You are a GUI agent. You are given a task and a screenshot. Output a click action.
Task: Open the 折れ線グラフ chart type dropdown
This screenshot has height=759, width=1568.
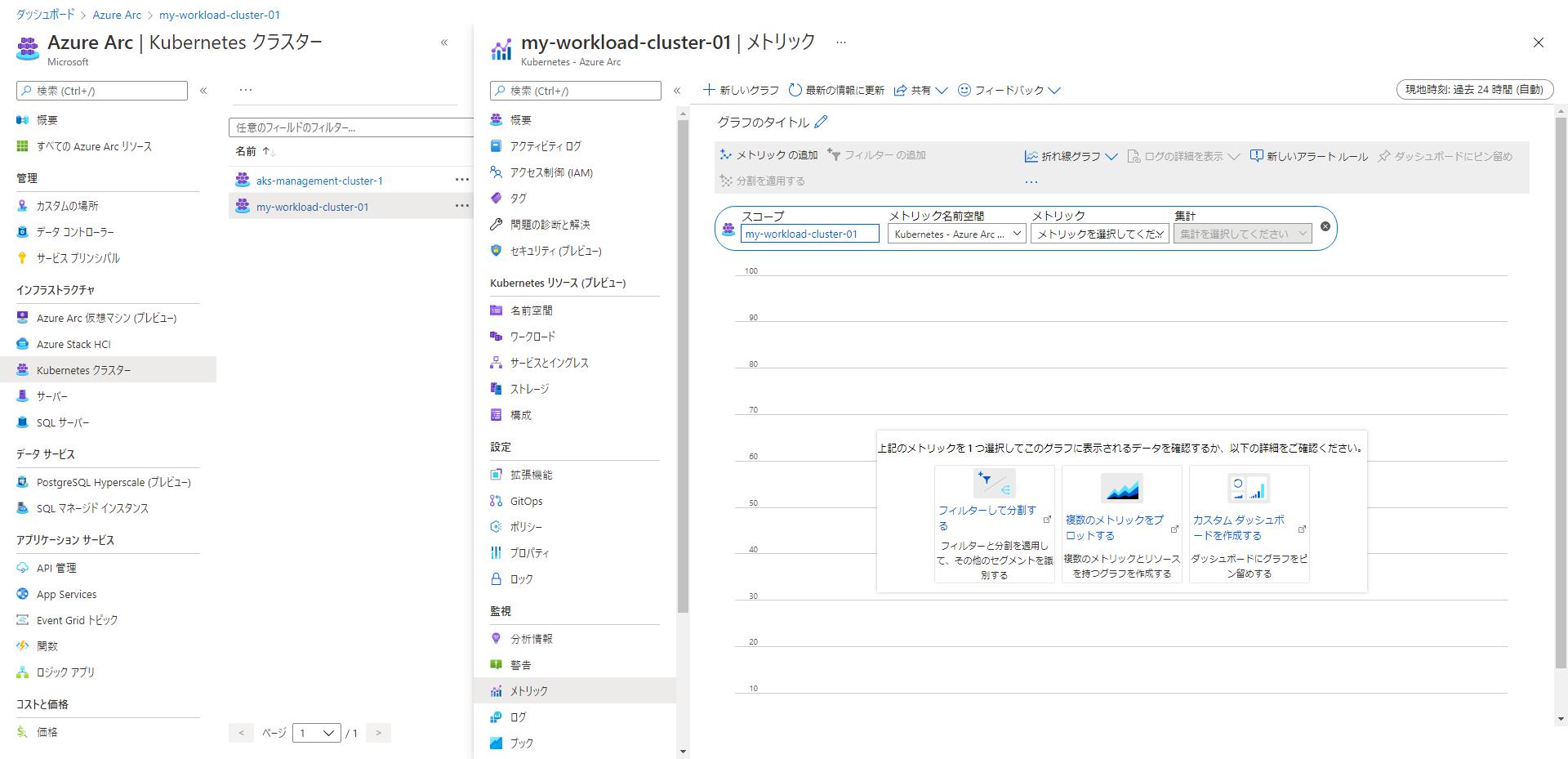pyautogui.click(x=1071, y=156)
